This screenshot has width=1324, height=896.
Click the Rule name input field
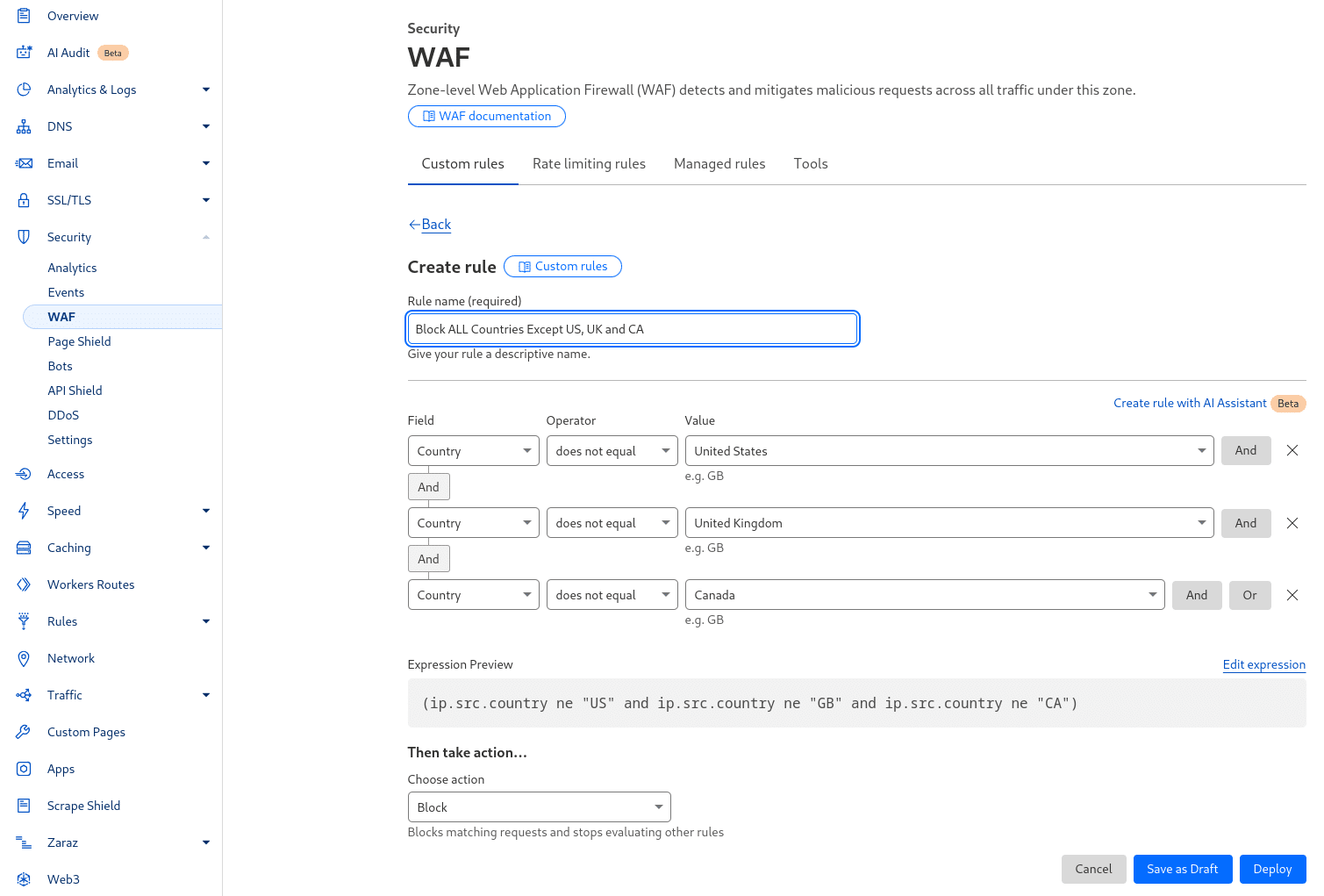point(632,329)
